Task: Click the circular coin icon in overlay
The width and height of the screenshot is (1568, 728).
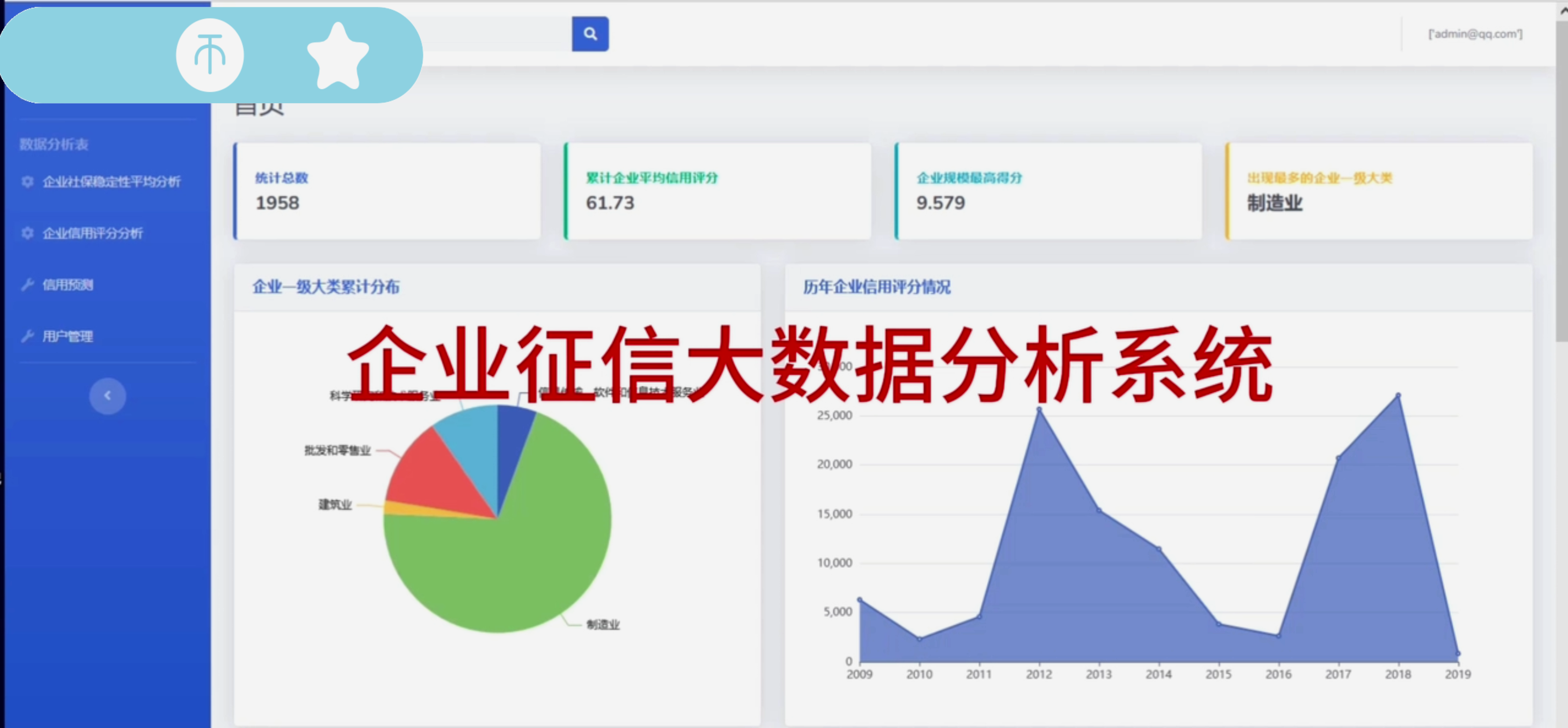Action: [x=210, y=55]
